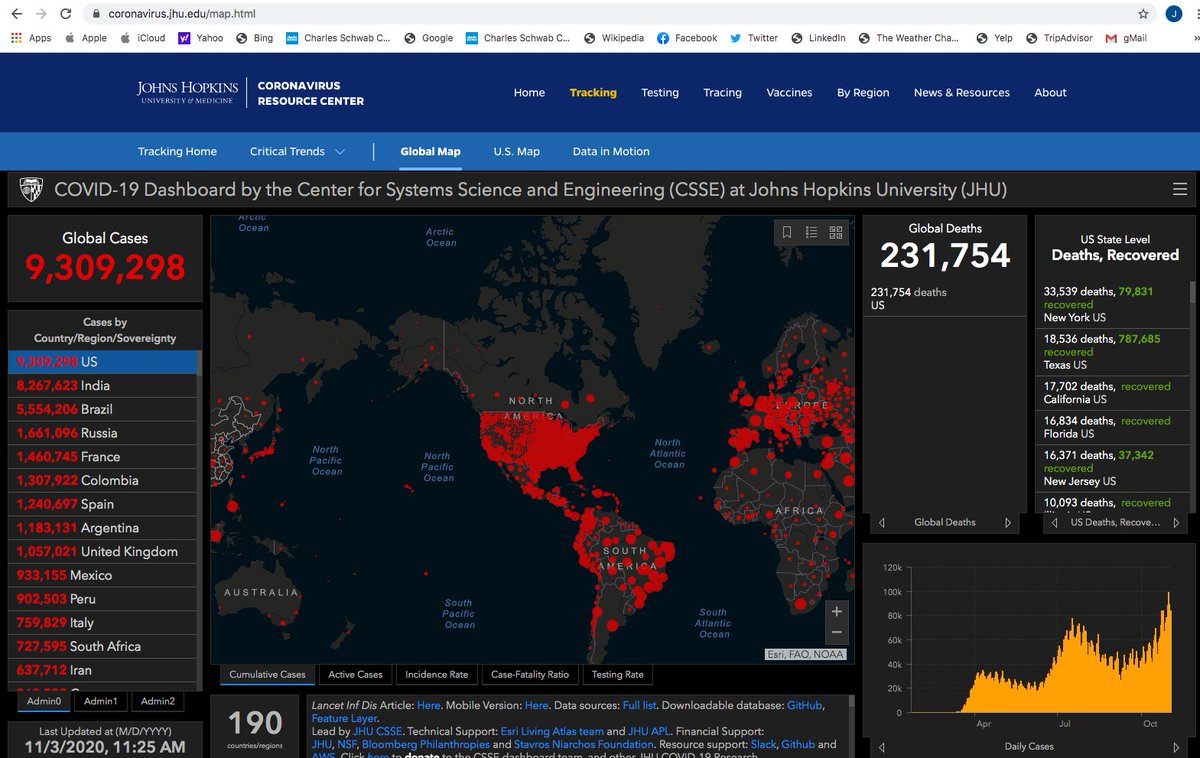Zoom in on the map with plus
This screenshot has width=1200, height=758.
(836, 611)
